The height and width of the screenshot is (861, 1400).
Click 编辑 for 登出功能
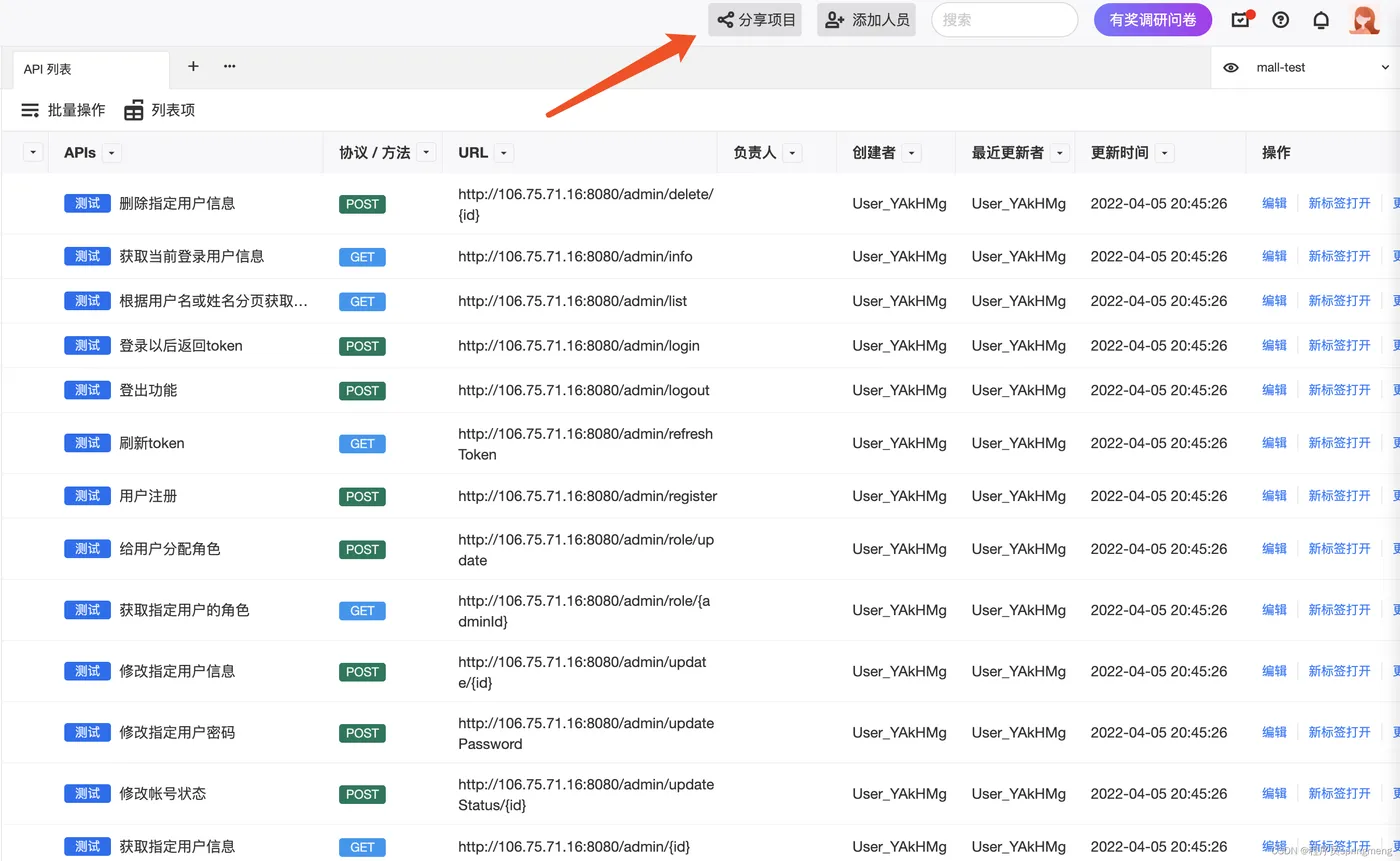coord(1274,390)
